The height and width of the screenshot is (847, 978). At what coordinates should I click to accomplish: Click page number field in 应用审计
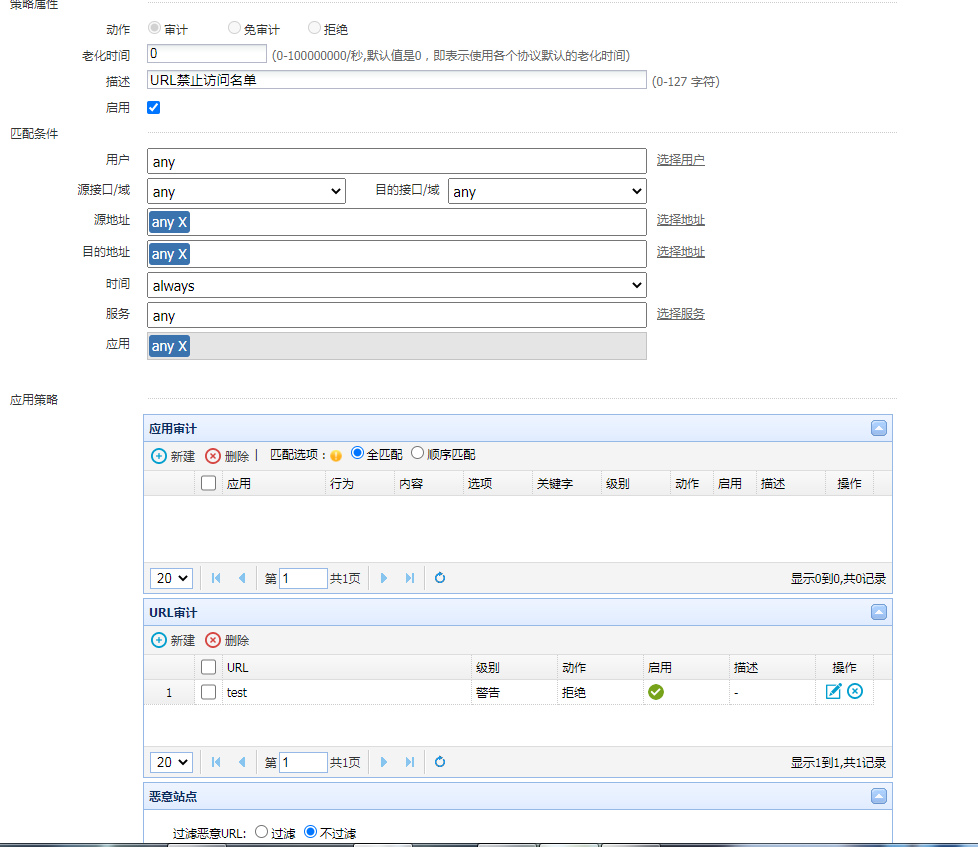pyautogui.click(x=303, y=578)
